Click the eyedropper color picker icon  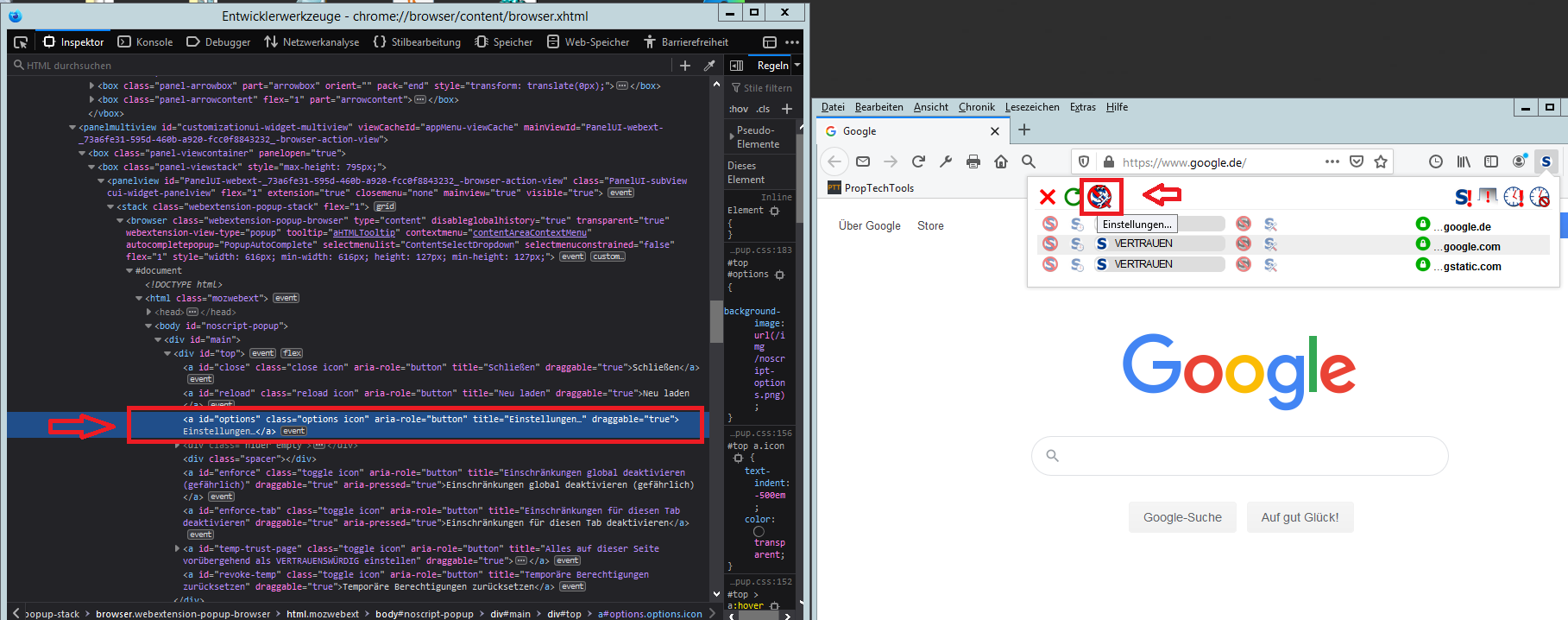pos(709,66)
